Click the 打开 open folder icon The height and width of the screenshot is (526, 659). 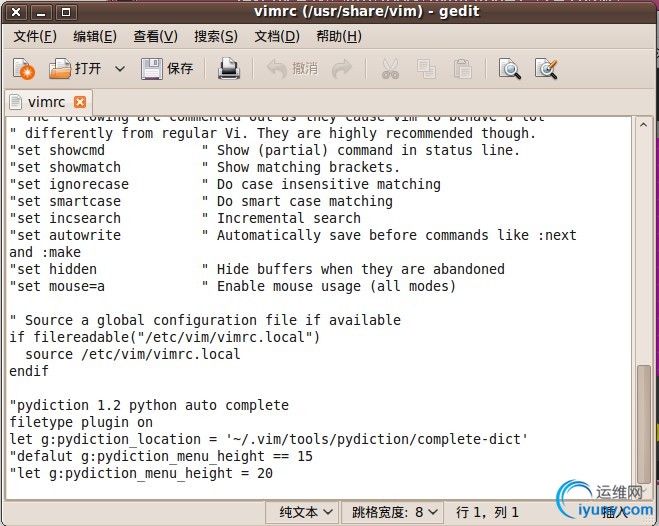pos(60,68)
